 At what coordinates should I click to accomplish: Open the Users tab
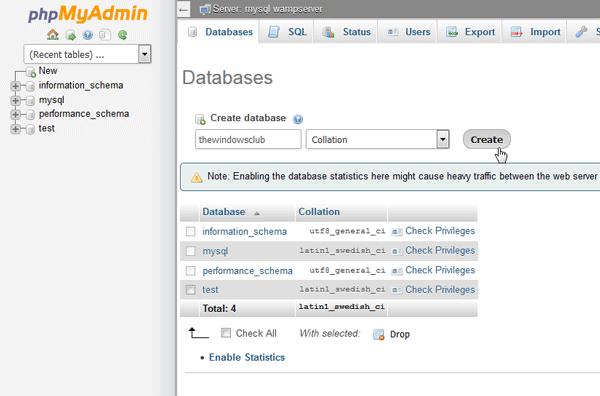(x=408, y=32)
